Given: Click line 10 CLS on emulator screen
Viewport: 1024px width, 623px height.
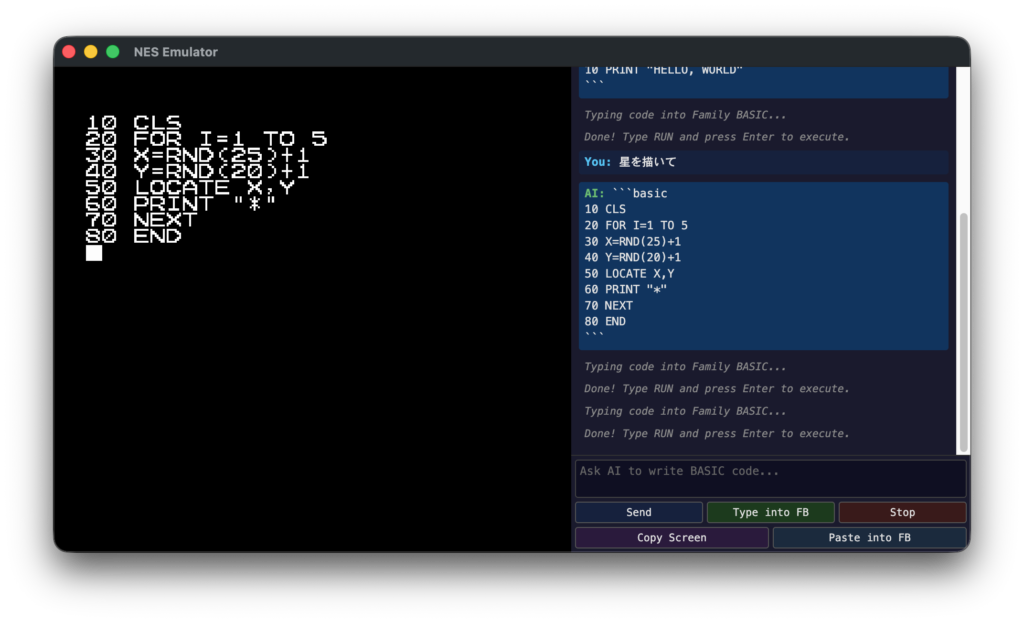Looking at the screenshot, I should point(134,123).
